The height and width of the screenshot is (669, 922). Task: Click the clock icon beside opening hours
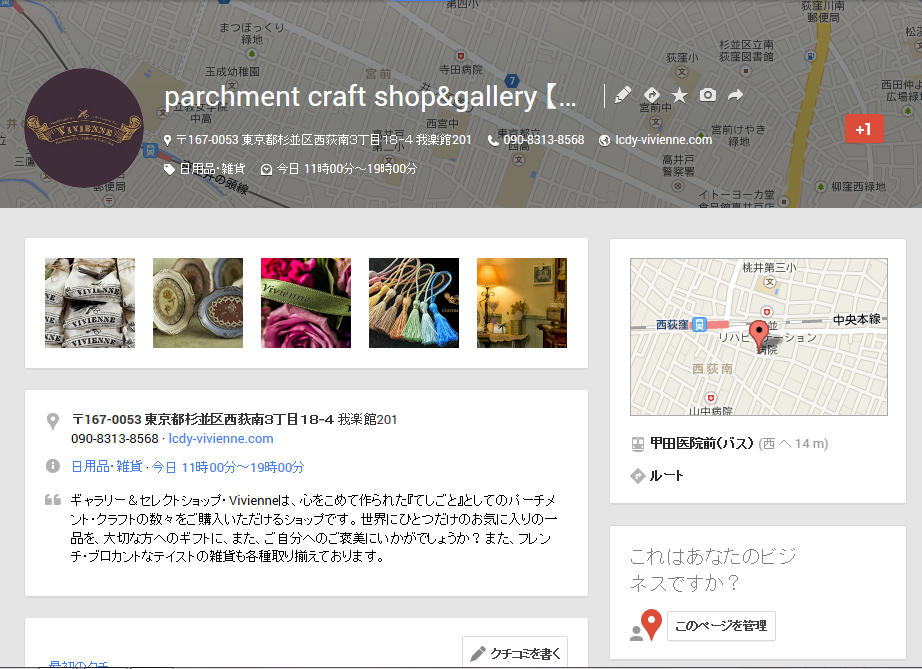(266, 169)
